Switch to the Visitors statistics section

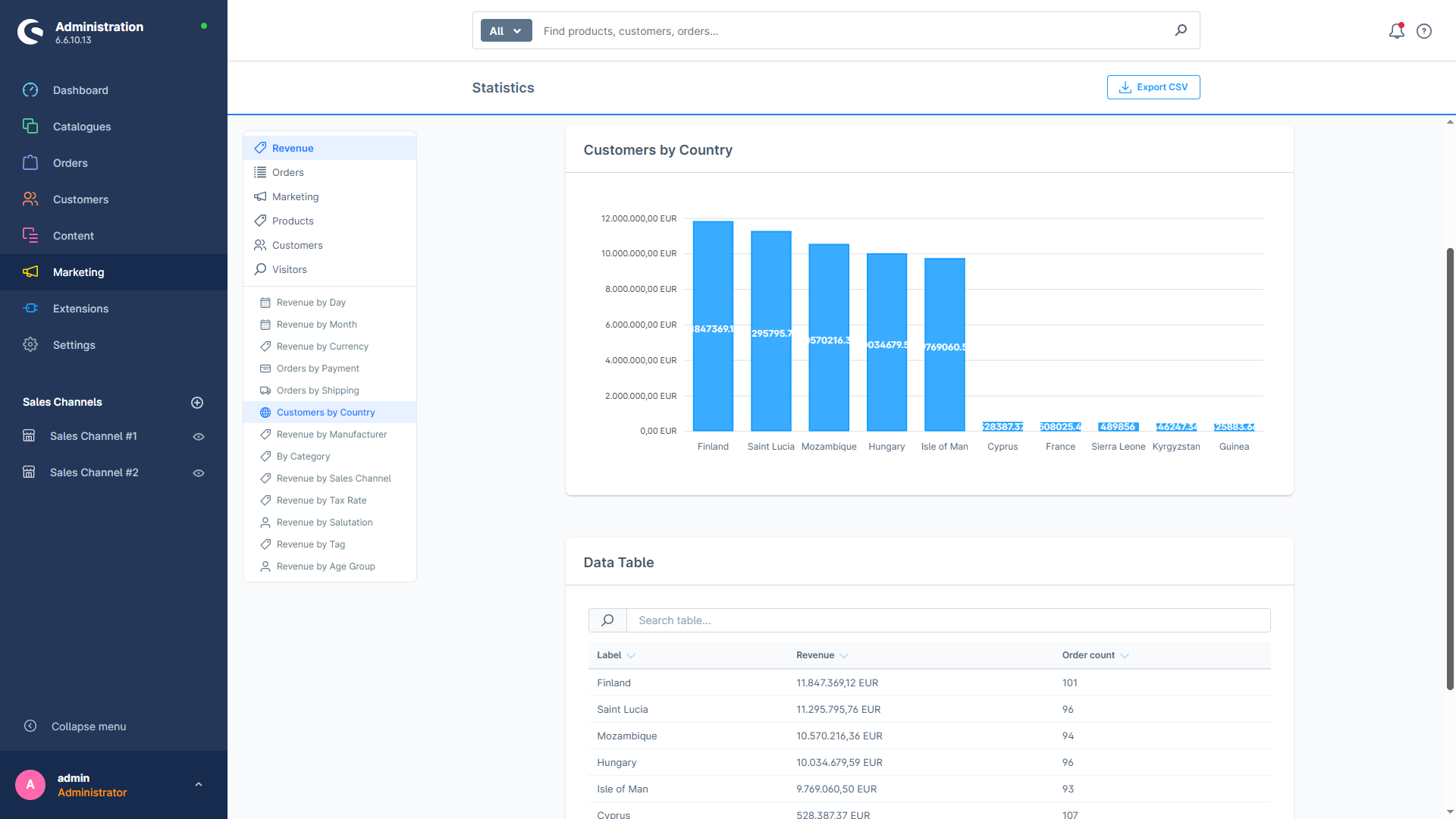(x=289, y=269)
